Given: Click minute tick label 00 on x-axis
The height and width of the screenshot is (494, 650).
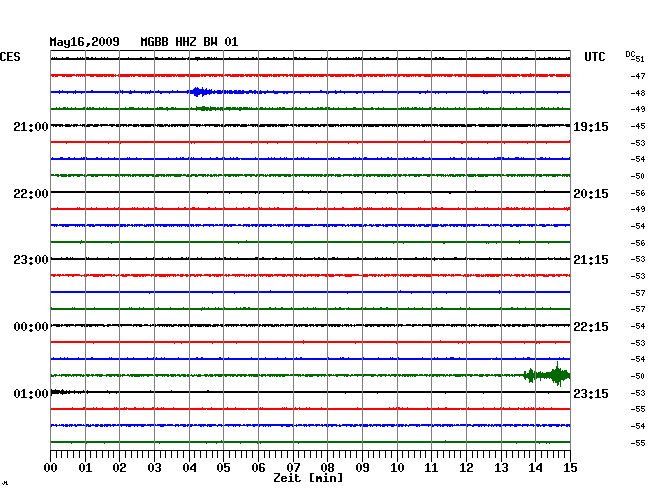Looking at the screenshot, I should coord(51,467).
